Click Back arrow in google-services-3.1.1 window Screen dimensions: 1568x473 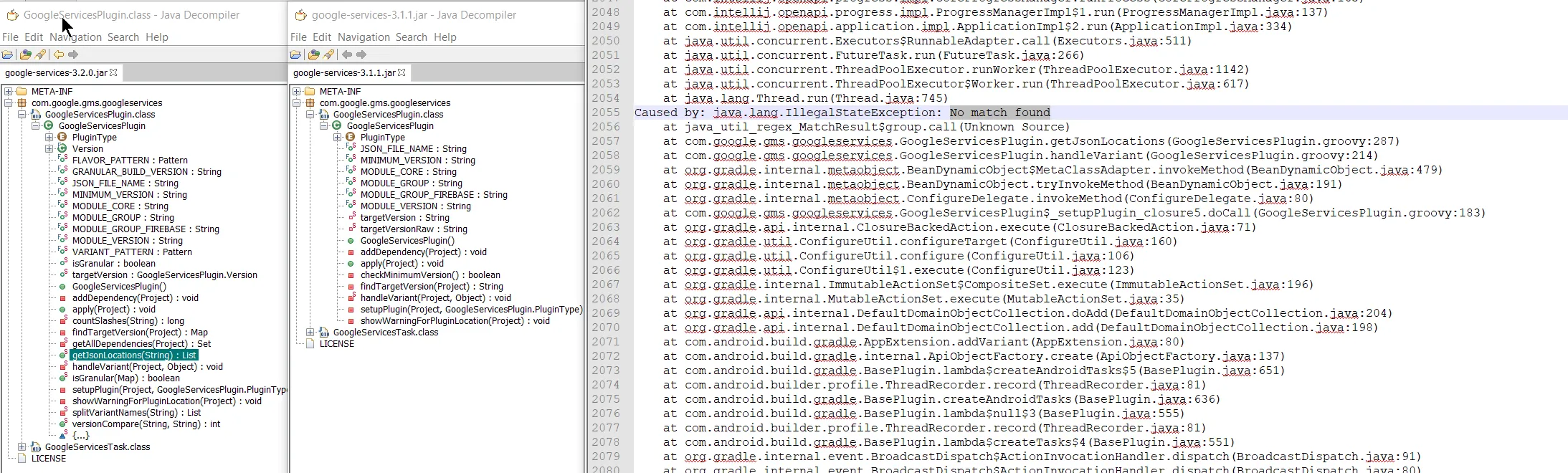[347, 55]
